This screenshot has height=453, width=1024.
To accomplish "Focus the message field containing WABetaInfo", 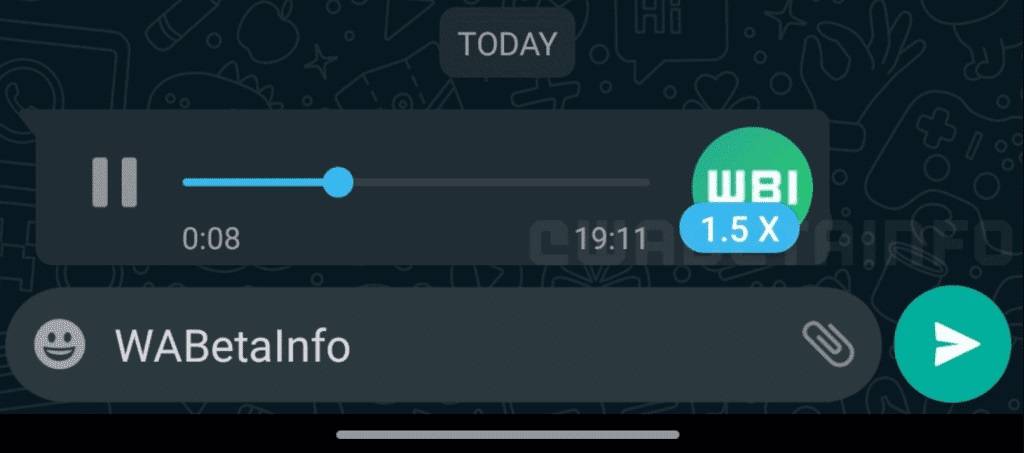I will tap(442, 345).
